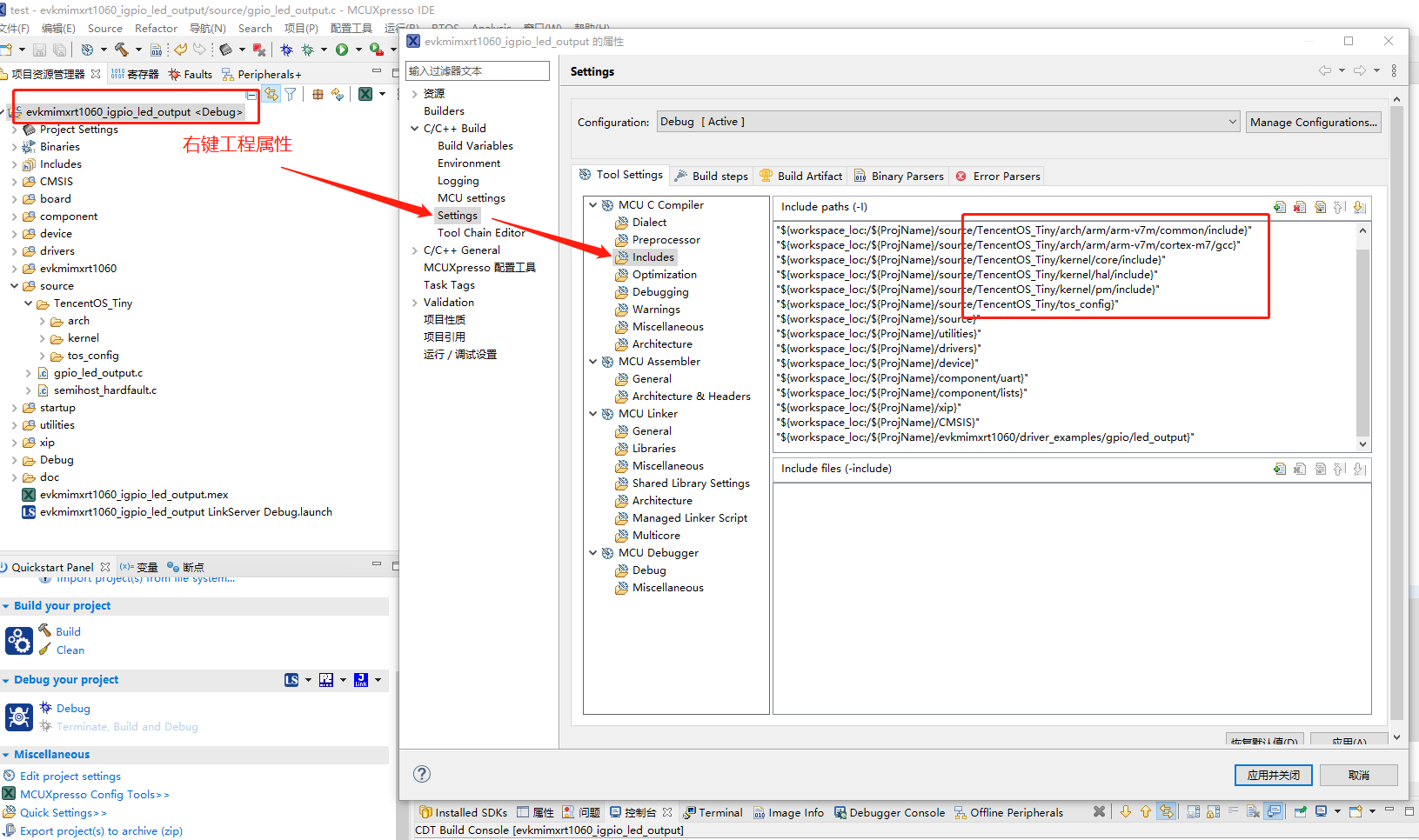The width and height of the screenshot is (1419, 840).
Task: Click green X MCUXpresso config icon in explorer toolbar
Action: pos(365,94)
